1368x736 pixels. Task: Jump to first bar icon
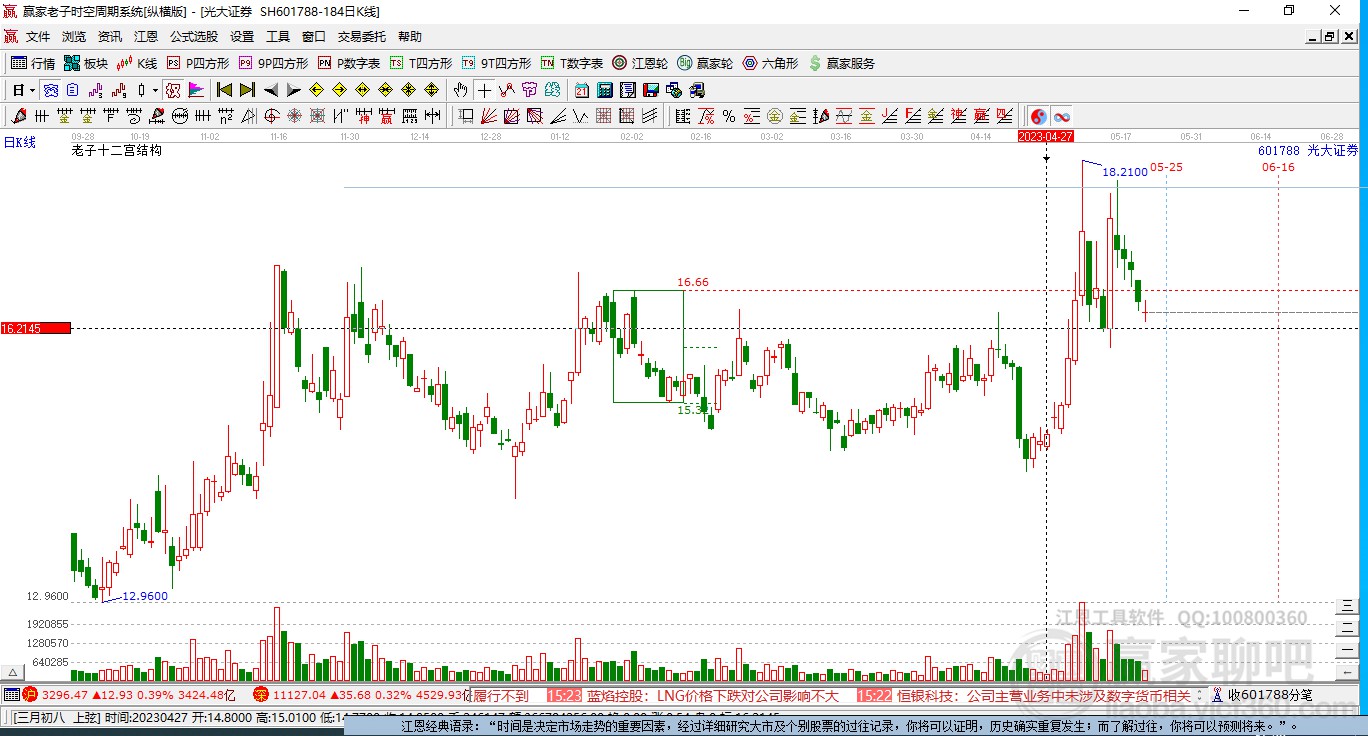225,90
